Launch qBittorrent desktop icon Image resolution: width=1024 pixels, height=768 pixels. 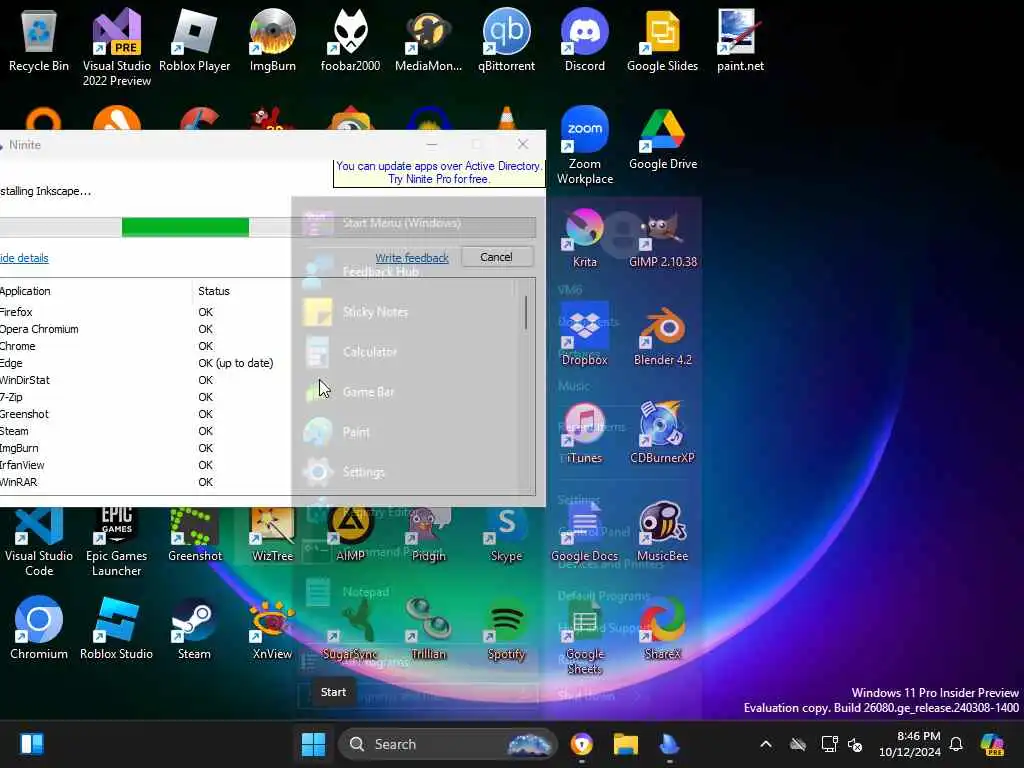click(x=506, y=40)
